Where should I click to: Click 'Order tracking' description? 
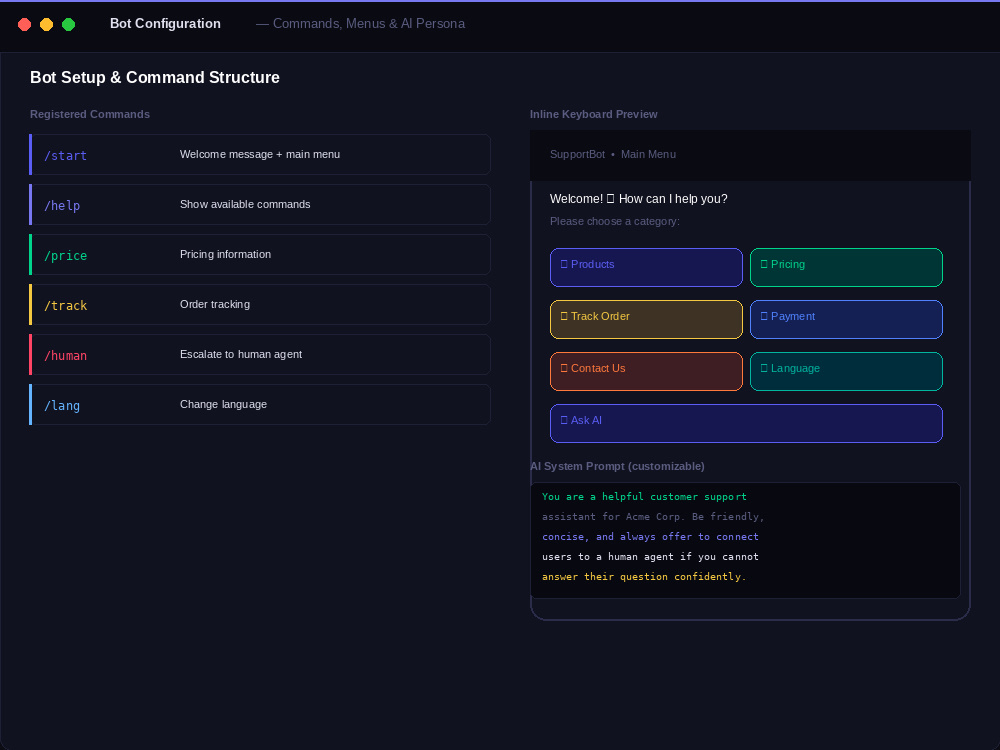point(215,304)
